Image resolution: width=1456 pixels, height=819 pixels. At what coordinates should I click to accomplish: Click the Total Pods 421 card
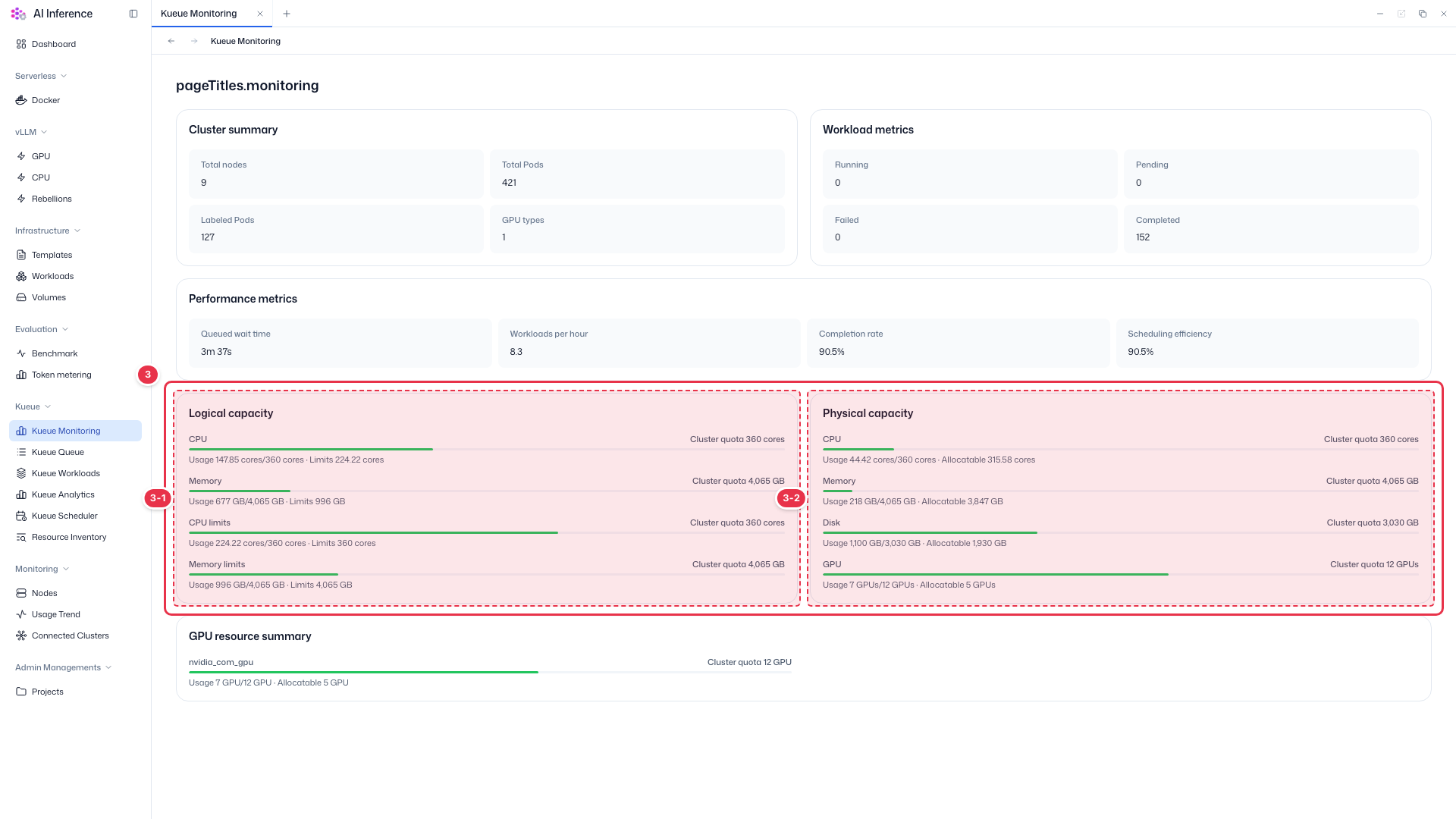pos(637,174)
